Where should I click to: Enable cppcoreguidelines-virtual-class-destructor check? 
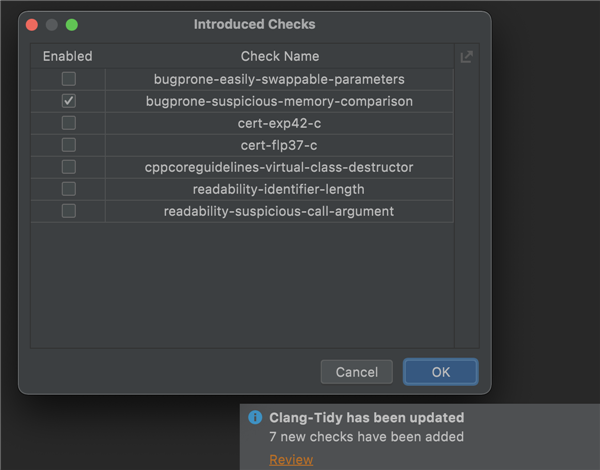68,167
